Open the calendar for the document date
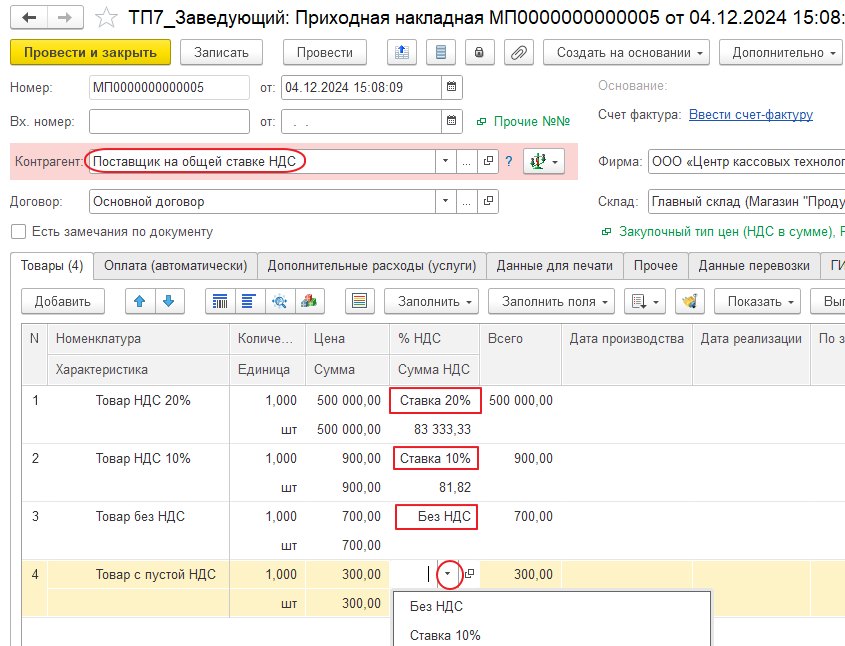This screenshot has height=646, width=845. [x=452, y=87]
